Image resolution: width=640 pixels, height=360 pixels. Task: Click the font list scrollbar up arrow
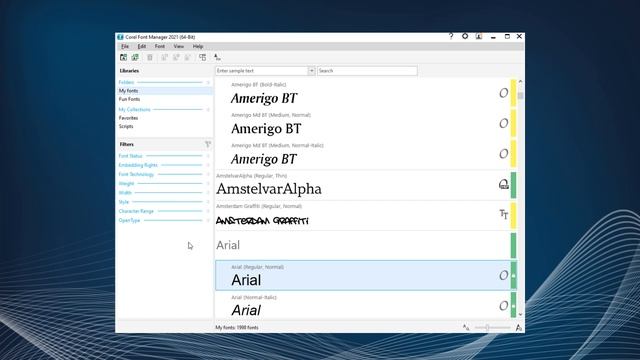pyautogui.click(x=520, y=82)
